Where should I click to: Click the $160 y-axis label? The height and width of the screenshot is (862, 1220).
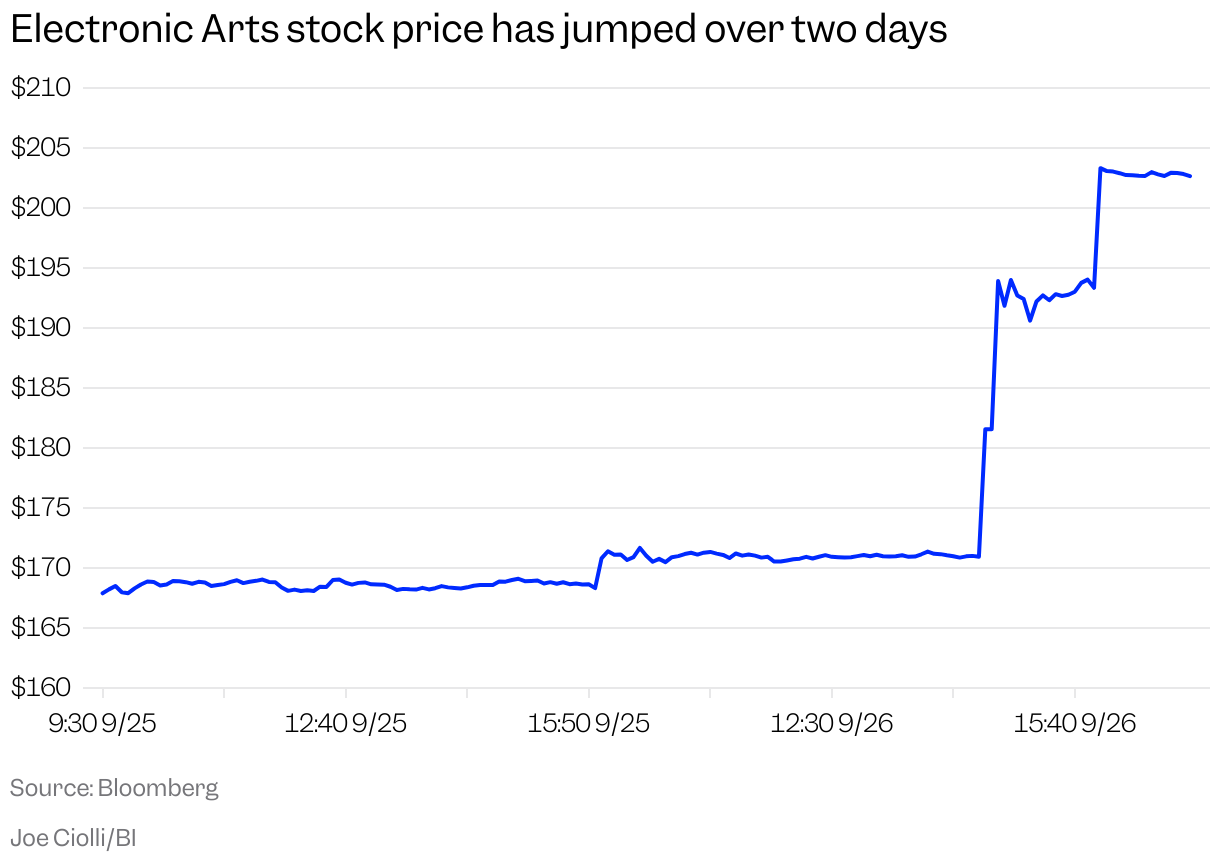click(41, 688)
